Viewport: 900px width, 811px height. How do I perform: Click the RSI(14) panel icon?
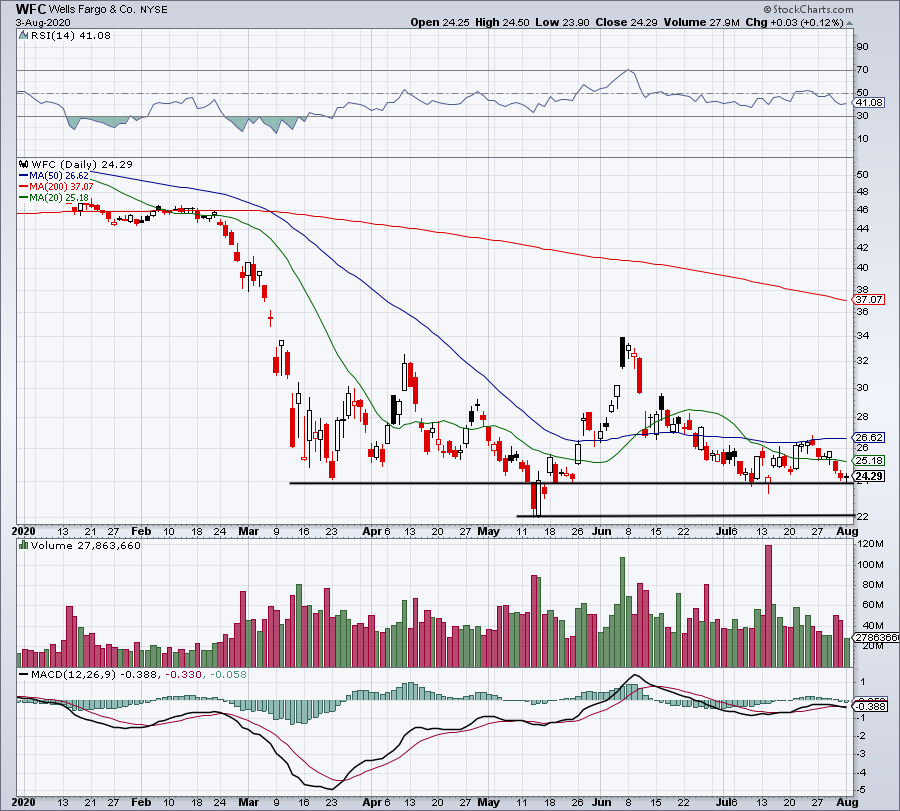pos(23,36)
